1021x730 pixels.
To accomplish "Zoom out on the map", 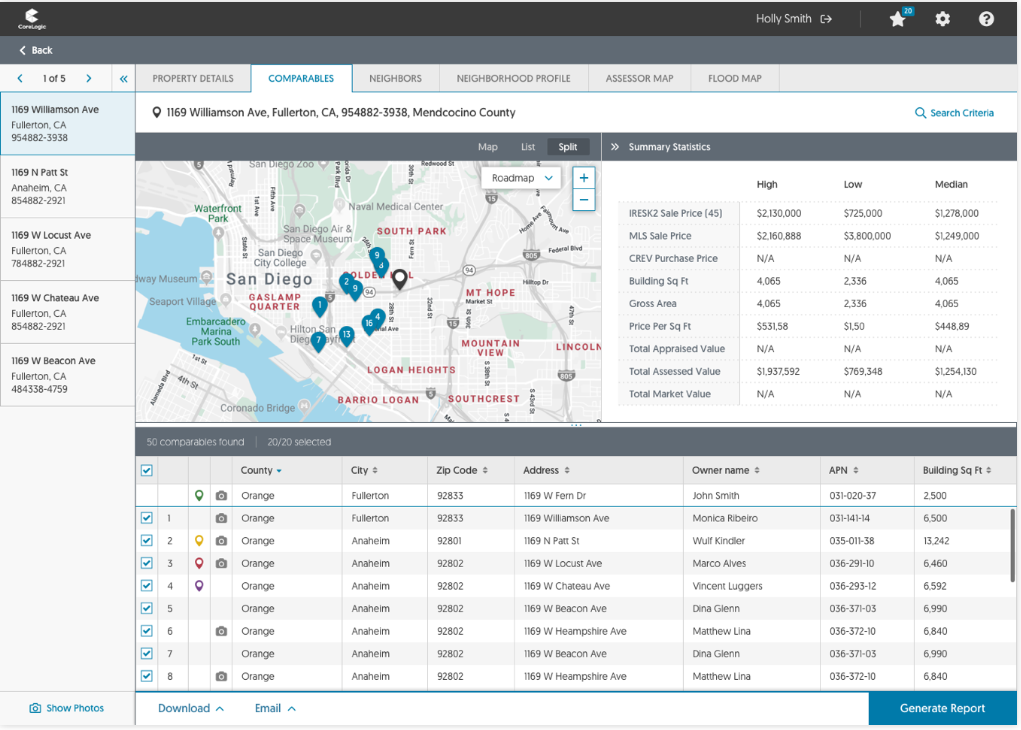I will [x=584, y=200].
